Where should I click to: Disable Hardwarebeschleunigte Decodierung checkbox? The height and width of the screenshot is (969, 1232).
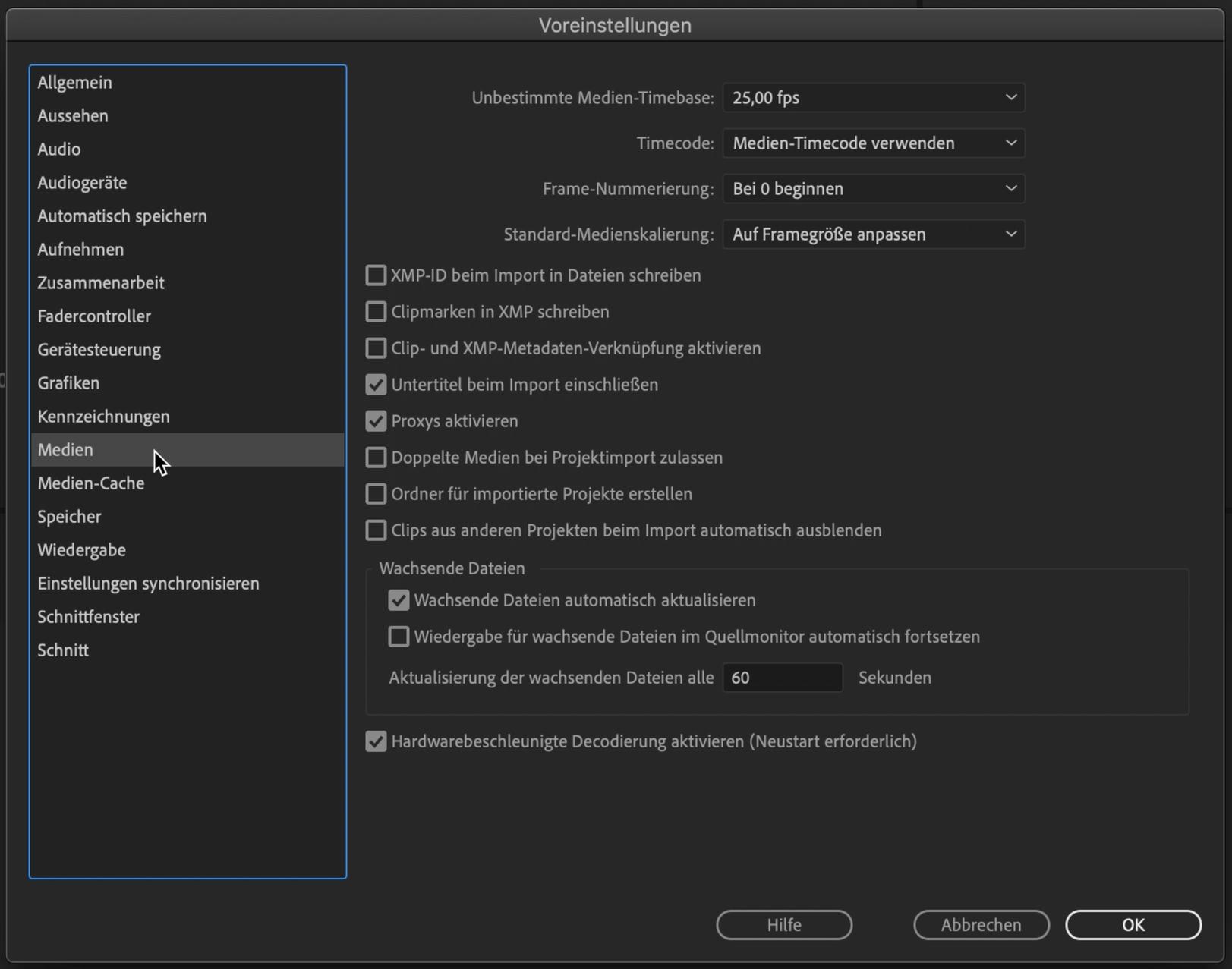pos(376,741)
